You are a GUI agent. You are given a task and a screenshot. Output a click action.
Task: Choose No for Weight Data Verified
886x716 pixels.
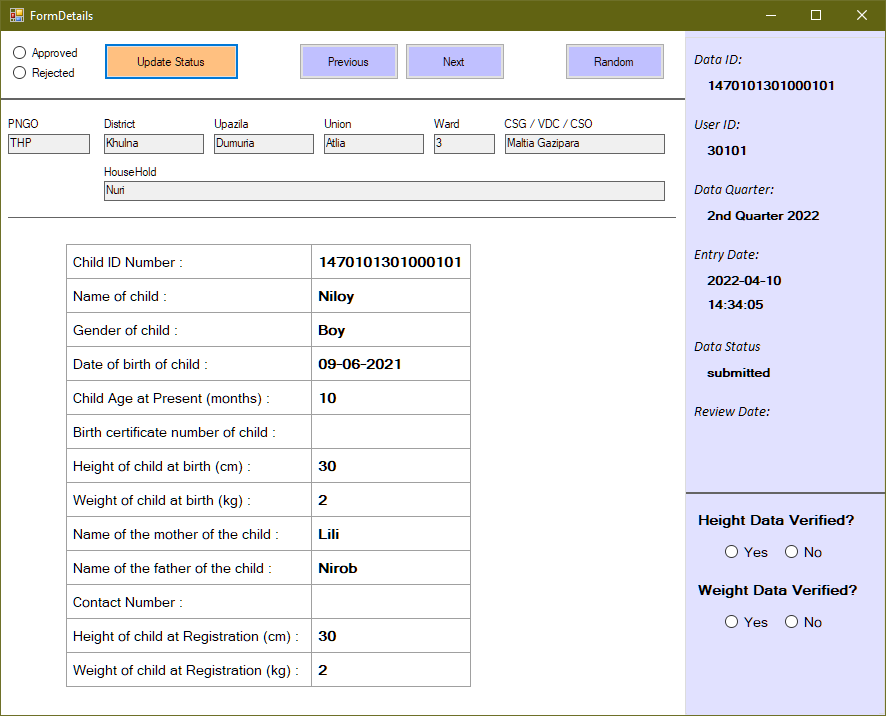[x=790, y=622]
